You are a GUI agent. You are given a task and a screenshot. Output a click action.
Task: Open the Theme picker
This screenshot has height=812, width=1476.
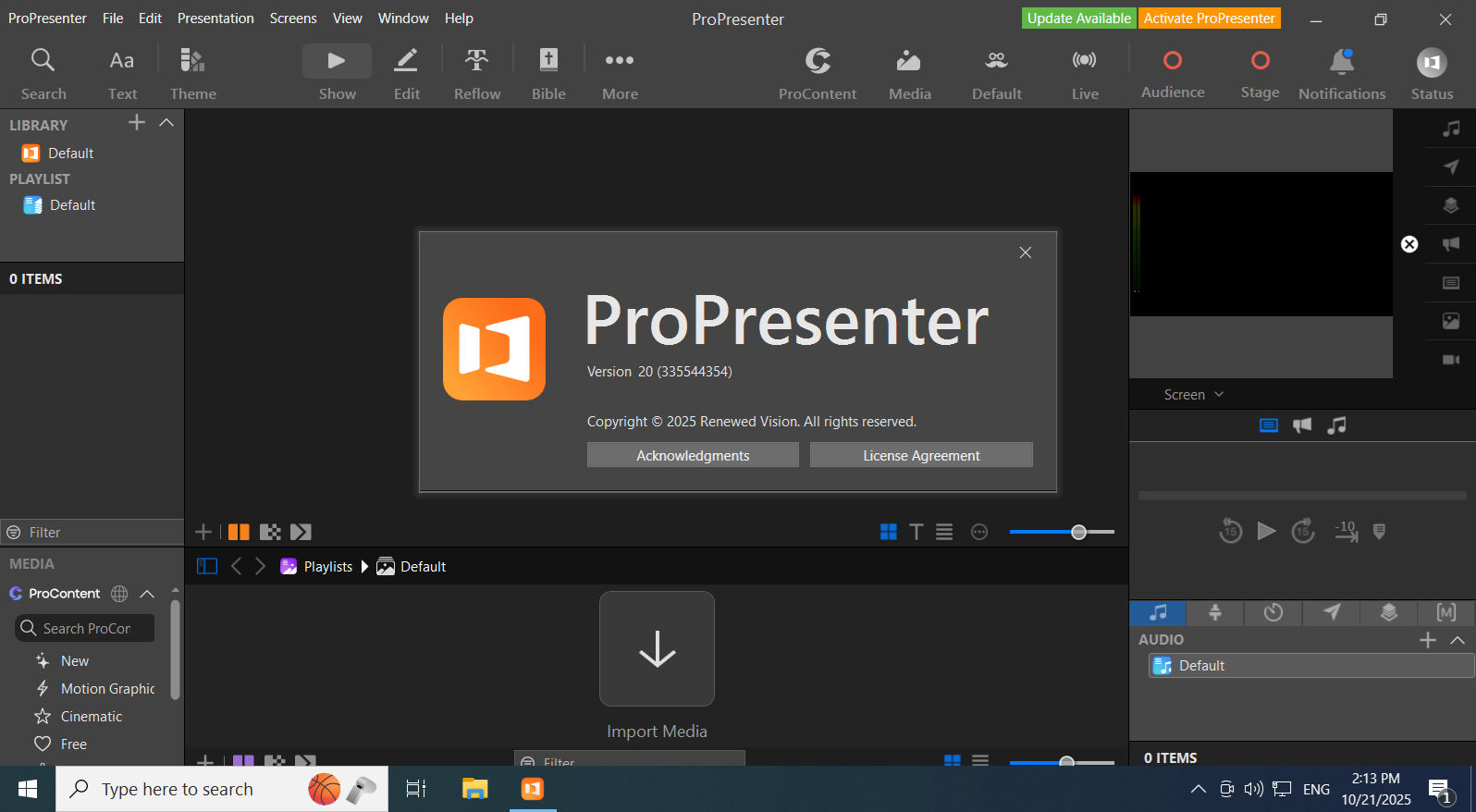[192, 74]
